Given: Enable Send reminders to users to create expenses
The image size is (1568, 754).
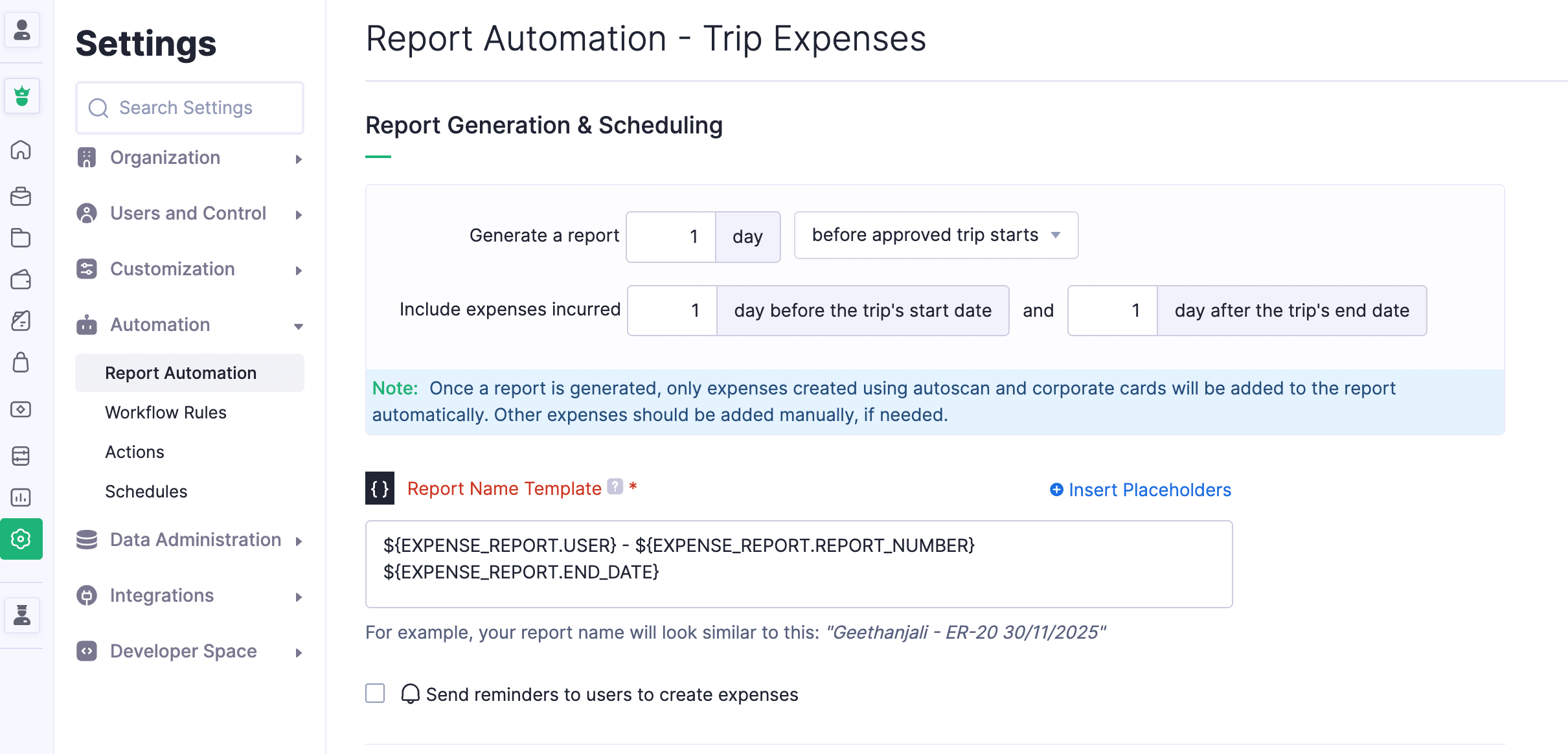Looking at the screenshot, I should point(374,694).
